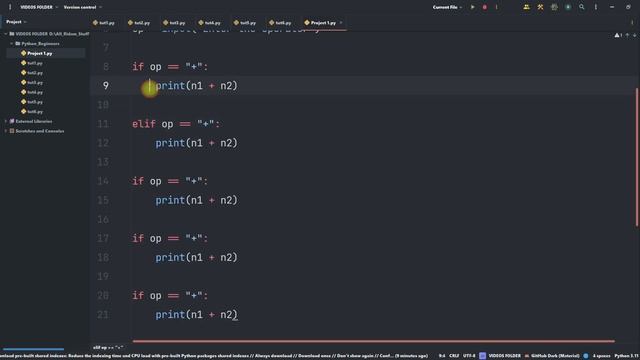Click Always download link in notification
Screen dimensions: 640x360
coord(273,356)
